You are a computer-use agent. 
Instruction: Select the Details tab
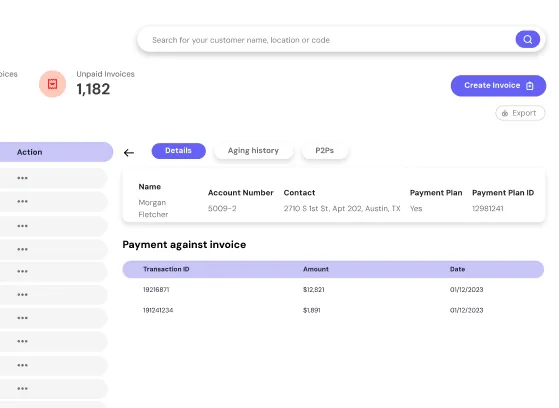click(179, 151)
